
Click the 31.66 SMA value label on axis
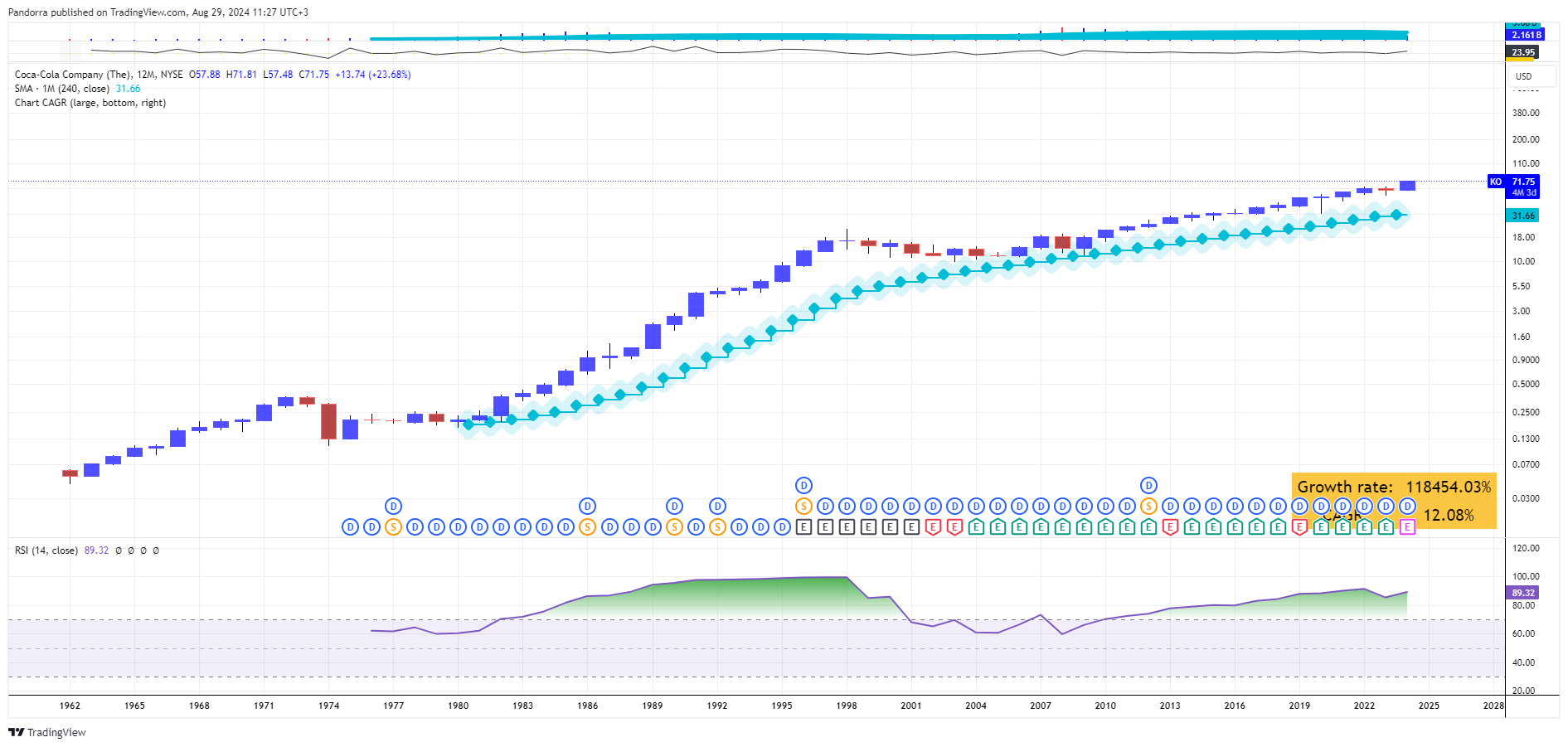point(1523,216)
